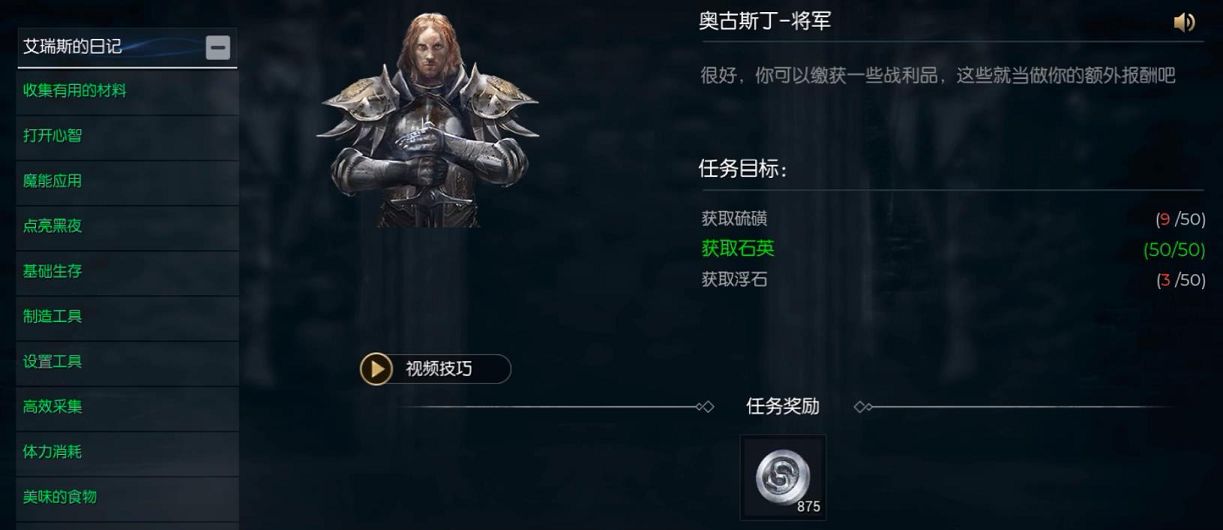The height and width of the screenshot is (530, 1223).
Task: Open the 魔能应用 quest
Action: coord(127,181)
